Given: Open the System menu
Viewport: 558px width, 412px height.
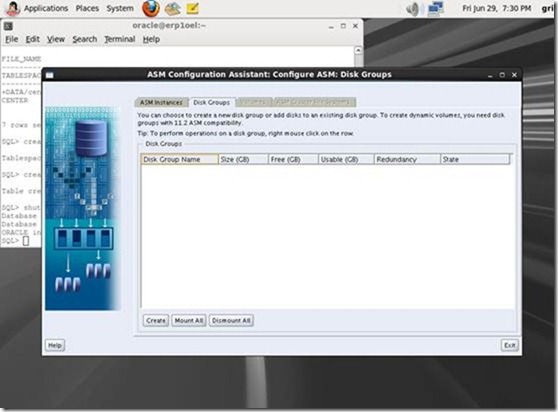Looking at the screenshot, I should (x=120, y=8).
